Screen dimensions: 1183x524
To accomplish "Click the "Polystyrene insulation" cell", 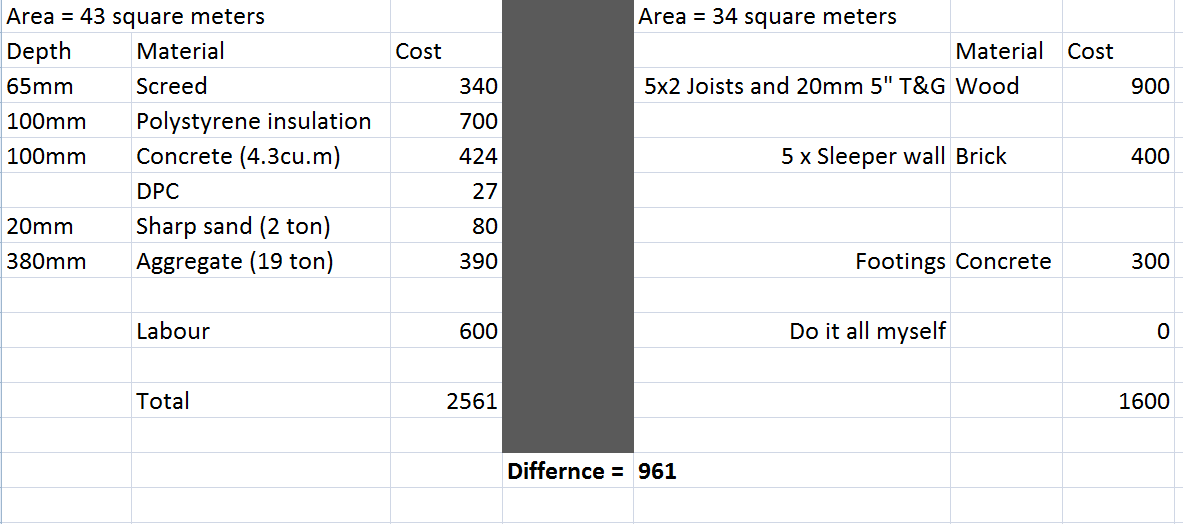I will click(254, 122).
